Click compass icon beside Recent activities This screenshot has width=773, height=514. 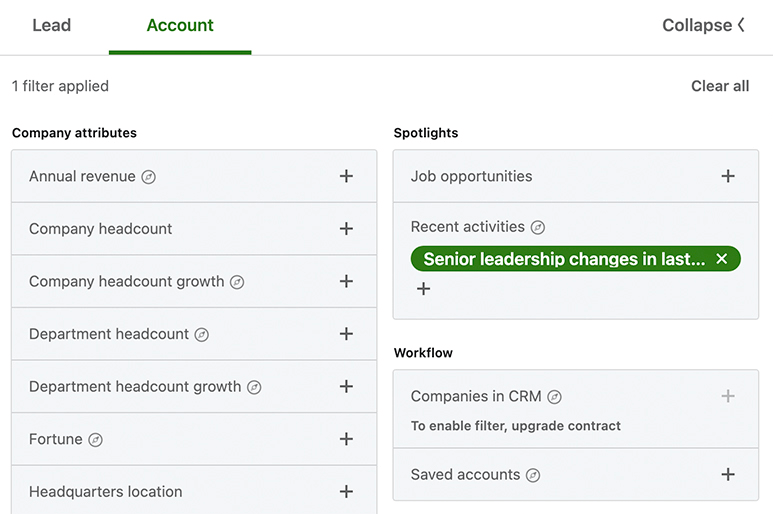coord(537,227)
